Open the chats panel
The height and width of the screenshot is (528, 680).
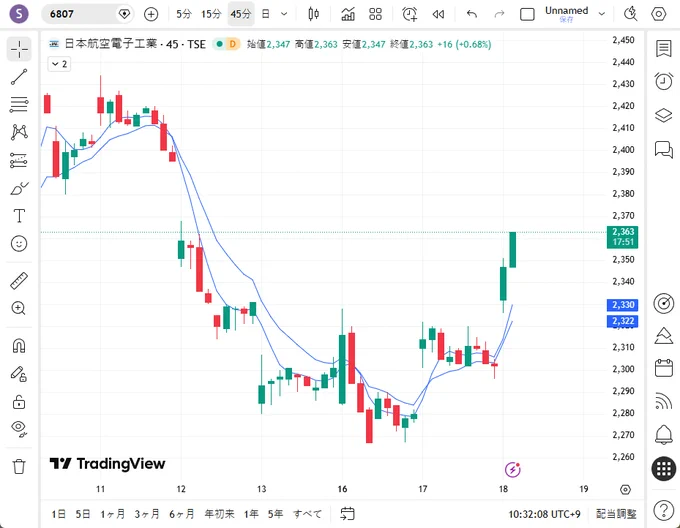click(x=664, y=150)
